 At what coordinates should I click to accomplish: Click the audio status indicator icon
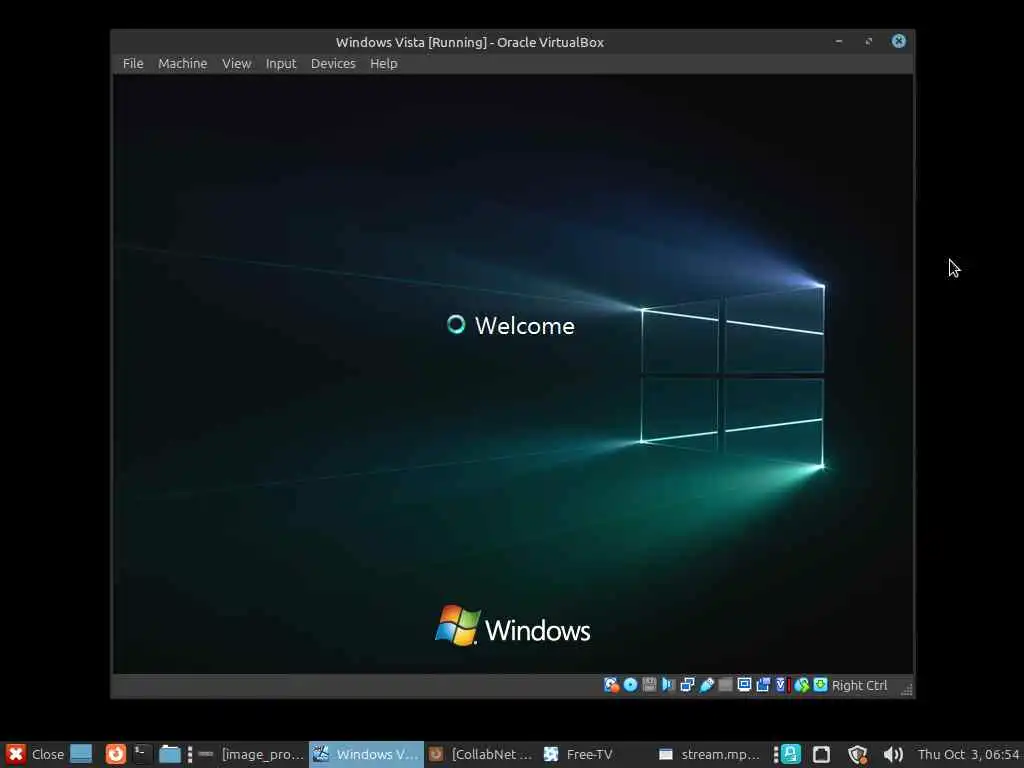pos(668,685)
